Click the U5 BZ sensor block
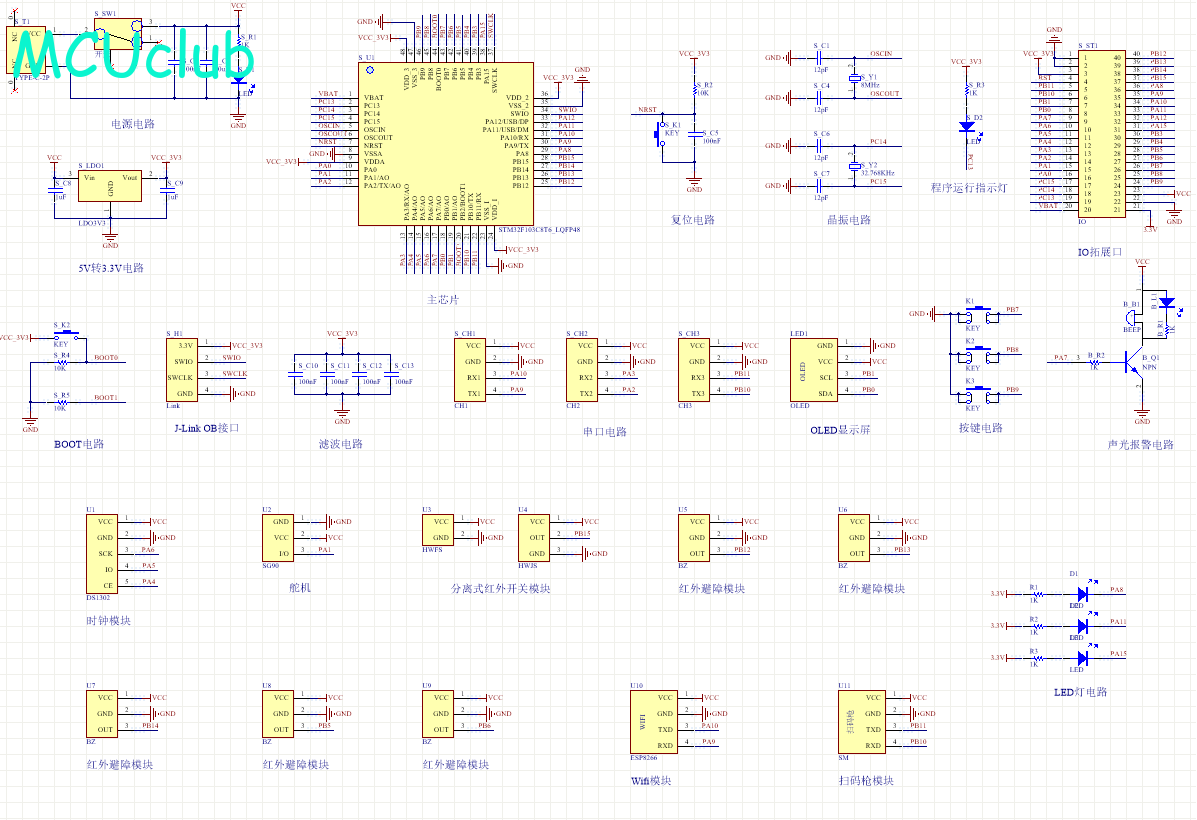The height and width of the screenshot is (820, 1197). point(694,538)
